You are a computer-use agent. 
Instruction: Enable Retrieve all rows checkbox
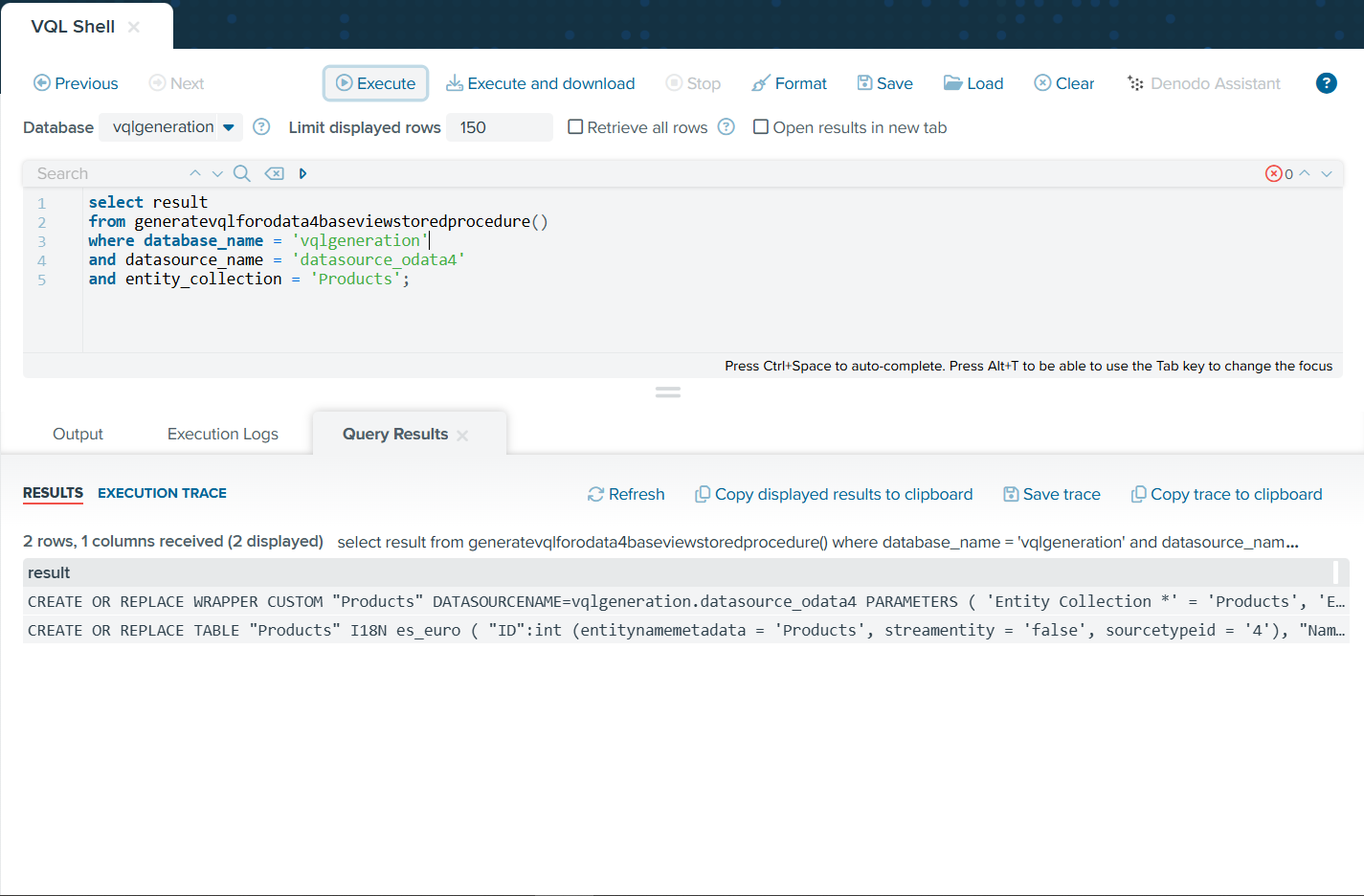(x=575, y=126)
